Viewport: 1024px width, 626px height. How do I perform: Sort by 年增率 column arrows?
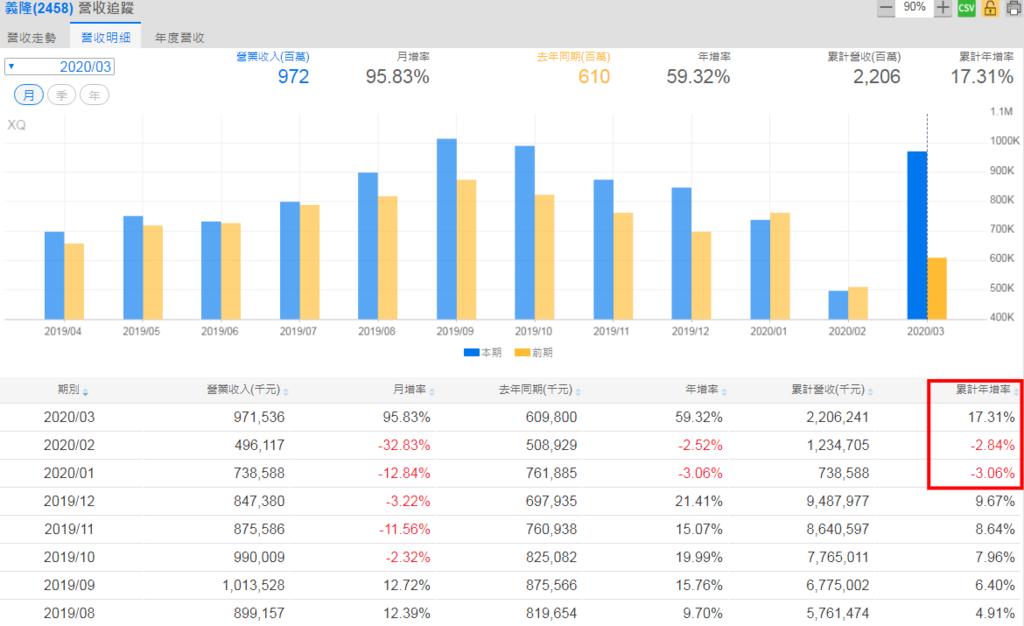click(x=725, y=391)
